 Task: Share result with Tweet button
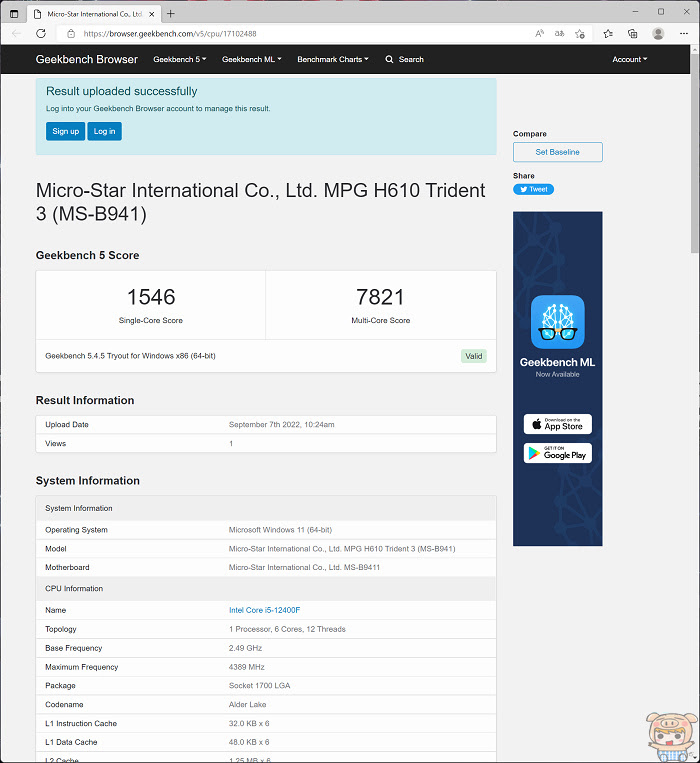pos(533,189)
